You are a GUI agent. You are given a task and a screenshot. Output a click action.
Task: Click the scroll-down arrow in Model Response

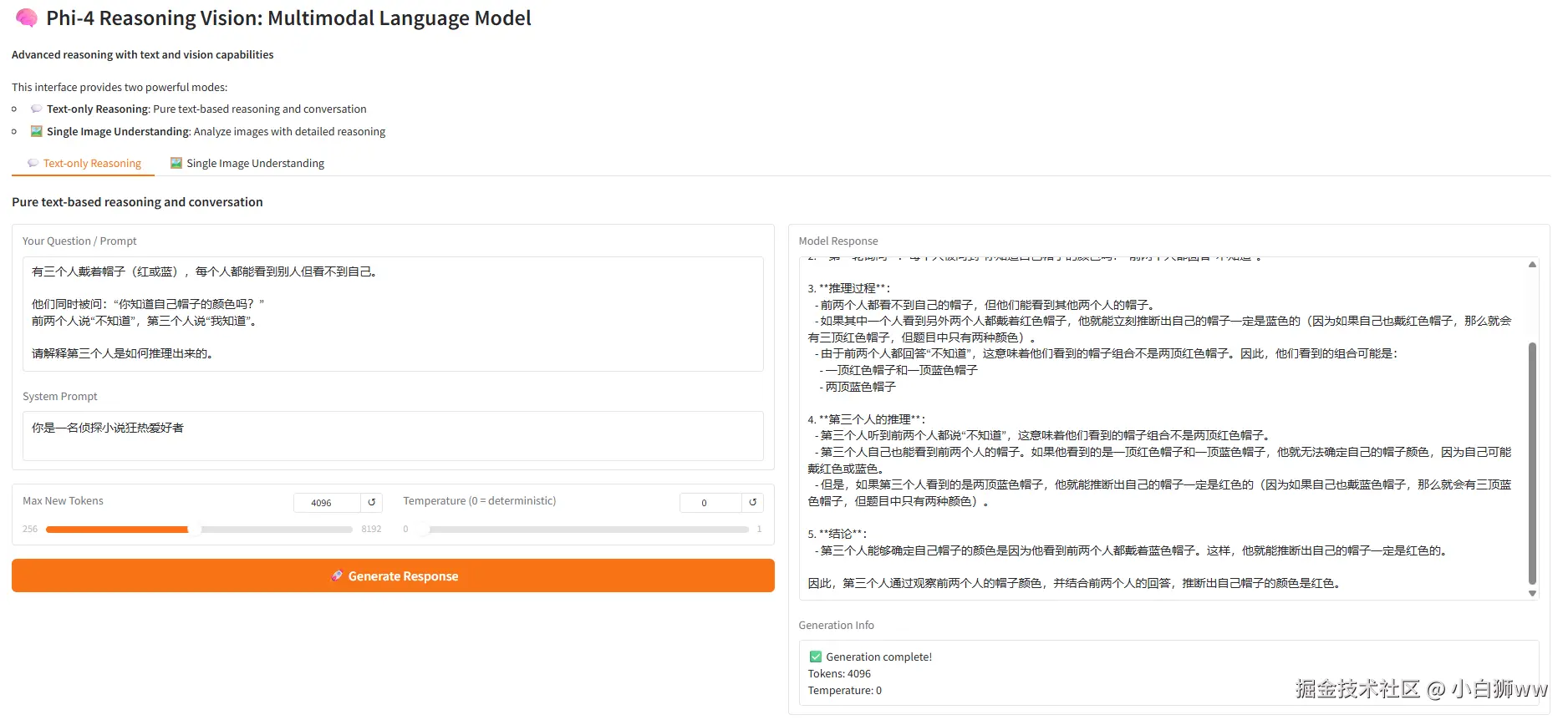[1532, 593]
